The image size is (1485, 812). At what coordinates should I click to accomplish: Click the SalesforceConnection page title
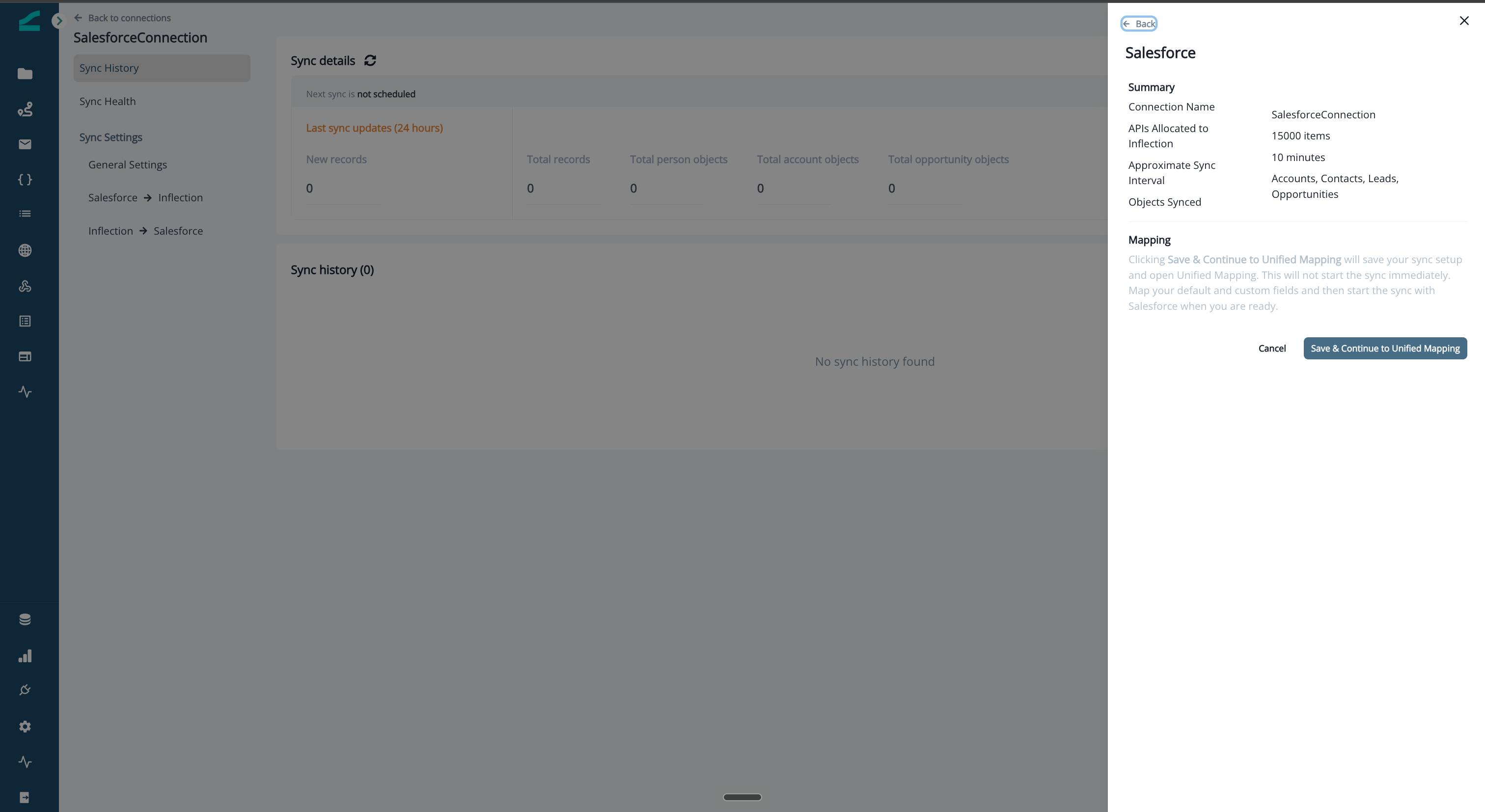tap(140, 37)
